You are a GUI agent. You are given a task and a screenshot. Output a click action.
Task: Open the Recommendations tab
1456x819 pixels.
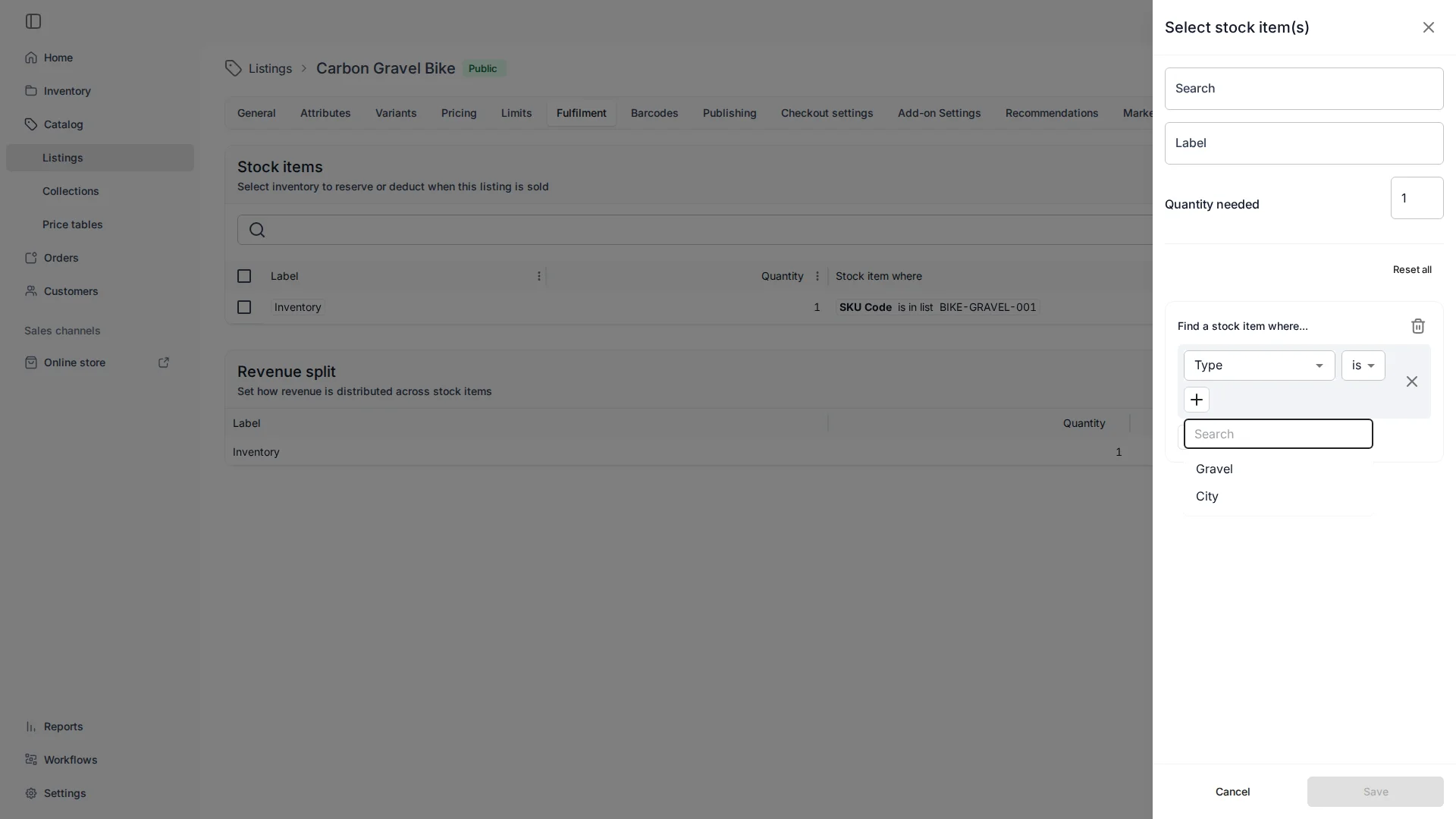pos(1052,113)
